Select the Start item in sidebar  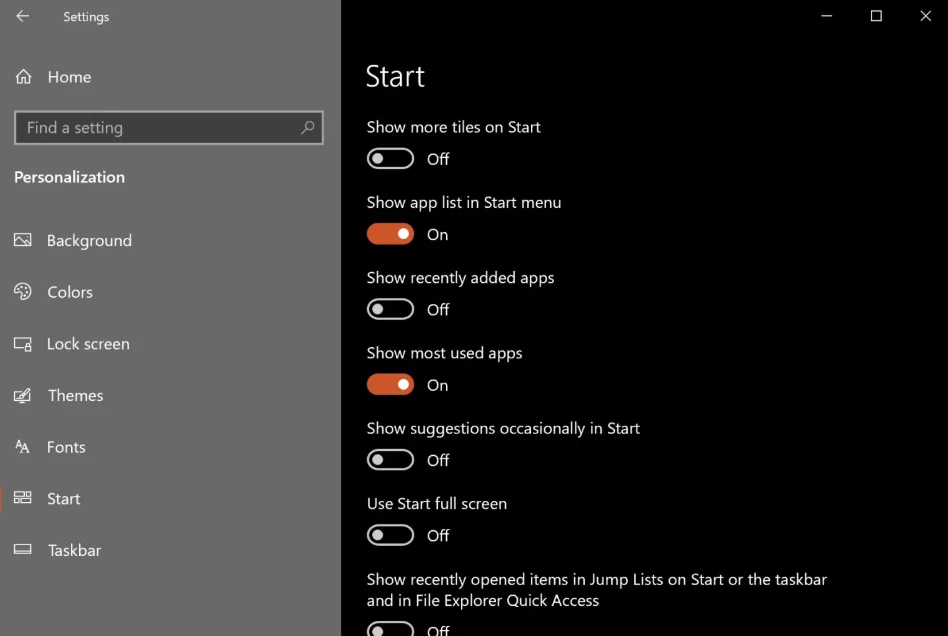click(63, 499)
